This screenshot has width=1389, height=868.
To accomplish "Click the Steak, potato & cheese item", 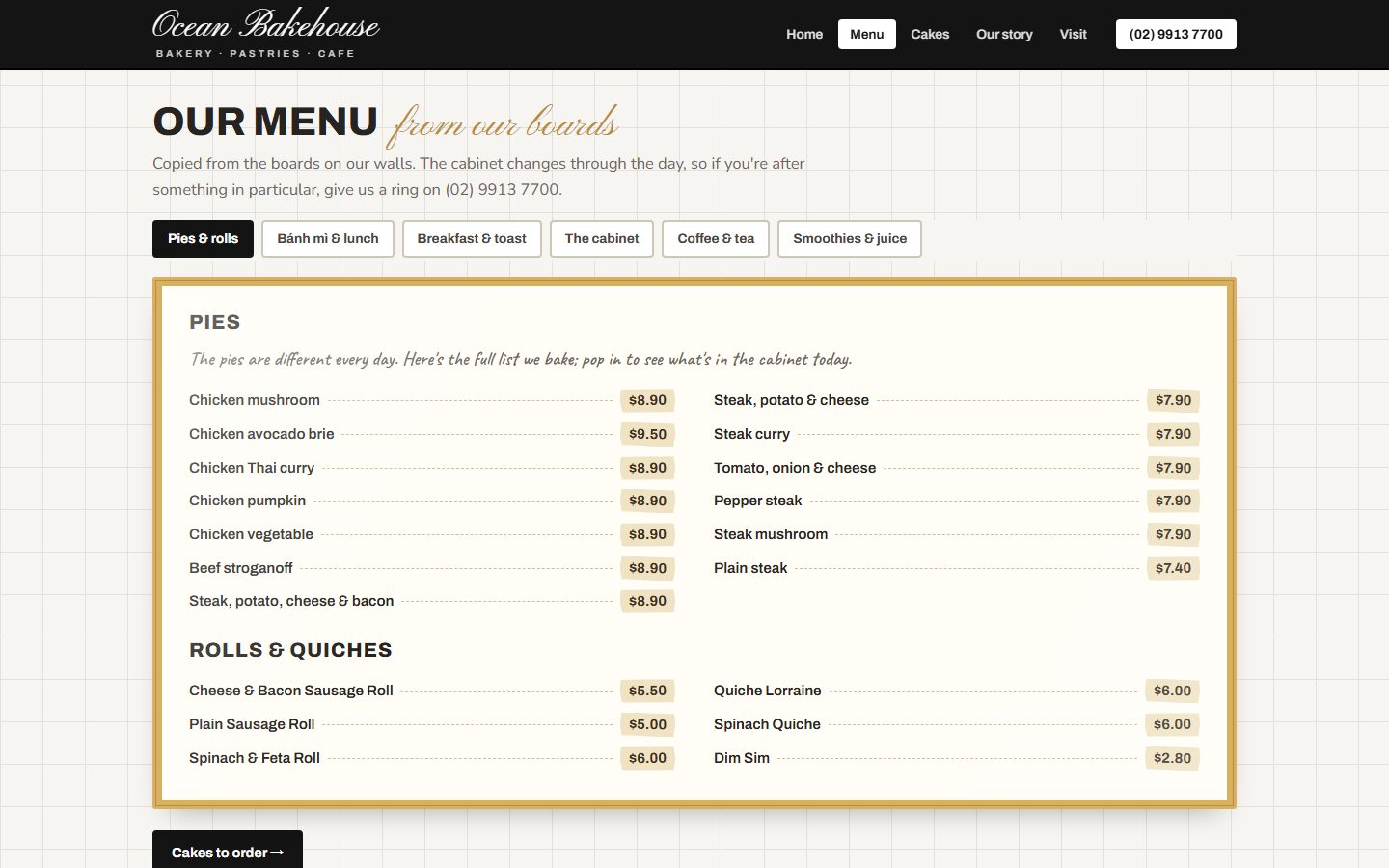I will (x=957, y=400).
